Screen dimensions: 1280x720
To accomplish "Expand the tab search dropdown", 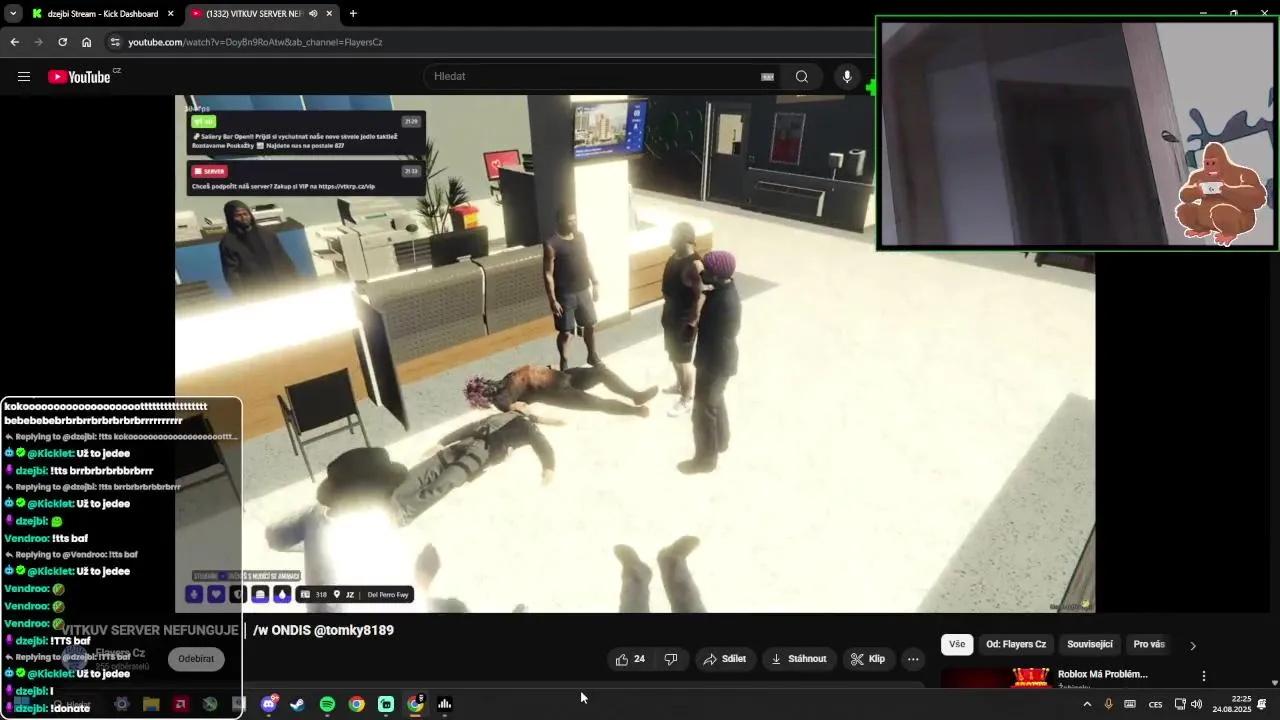I will coord(13,14).
